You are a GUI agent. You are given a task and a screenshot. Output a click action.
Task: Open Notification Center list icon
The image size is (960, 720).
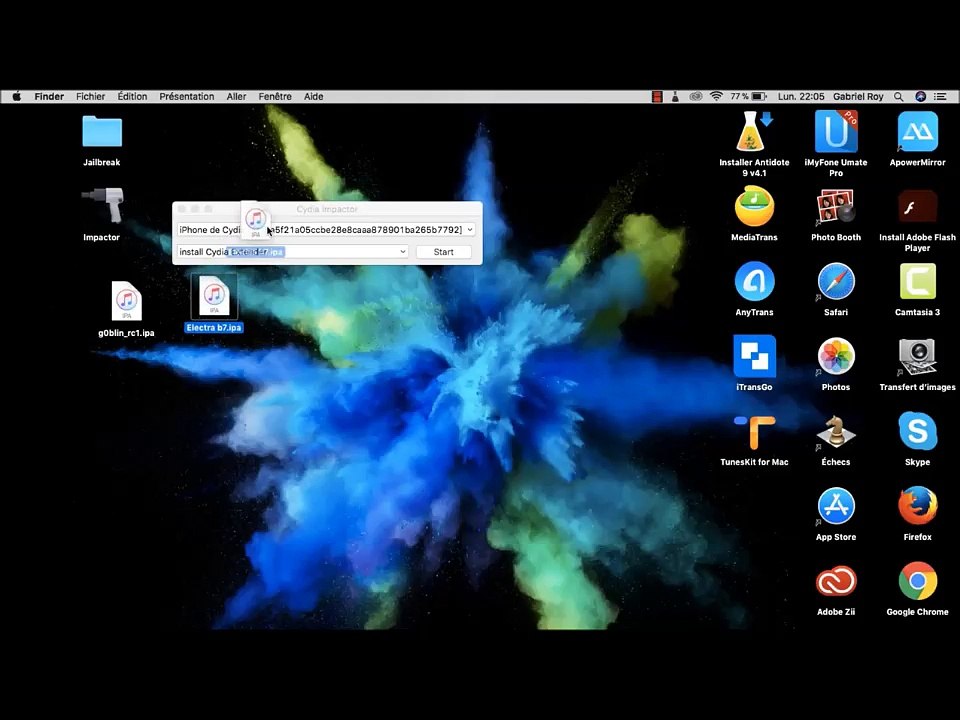click(x=940, y=97)
